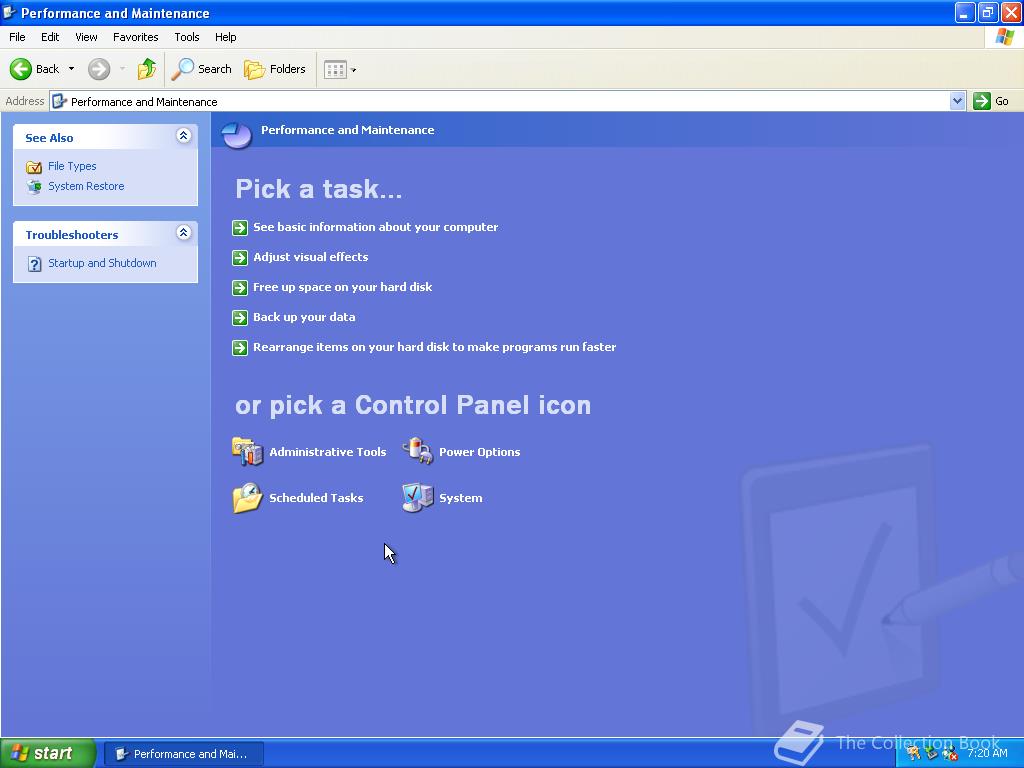Click the See basic information link
Screen dimensions: 1024x768
pos(375,227)
